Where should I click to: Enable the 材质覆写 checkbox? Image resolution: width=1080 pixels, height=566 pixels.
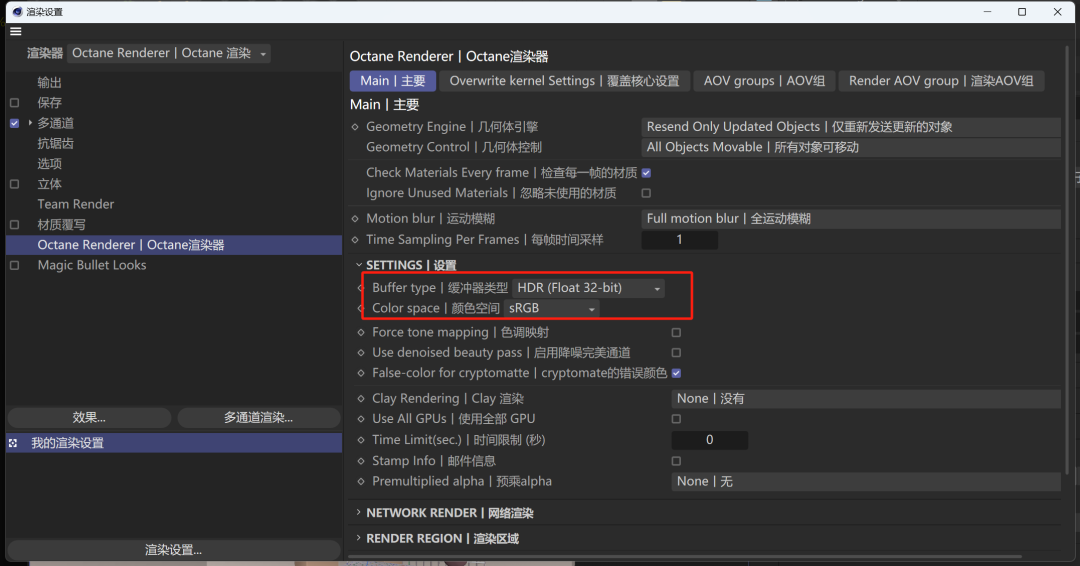pos(14,224)
